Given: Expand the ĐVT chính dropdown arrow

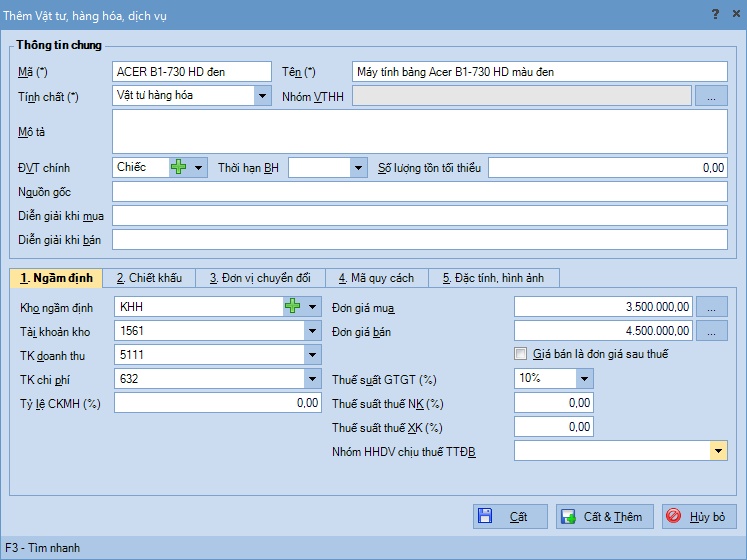Looking at the screenshot, I should tap(198, 168).
